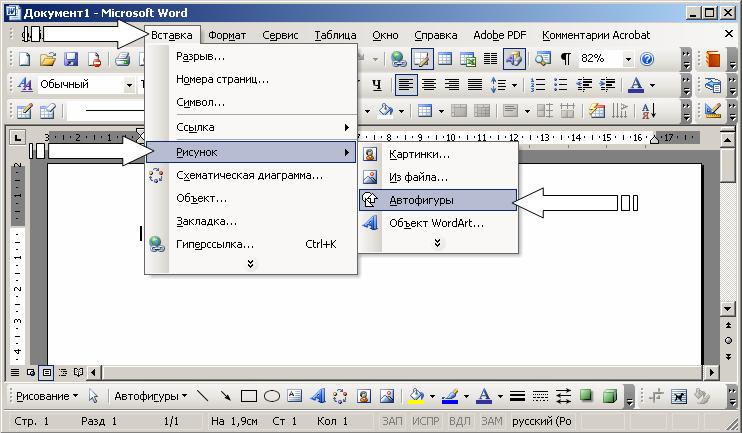Select the Rectangle drawing tool
The image size is (742, 433).
pos(249,396)
